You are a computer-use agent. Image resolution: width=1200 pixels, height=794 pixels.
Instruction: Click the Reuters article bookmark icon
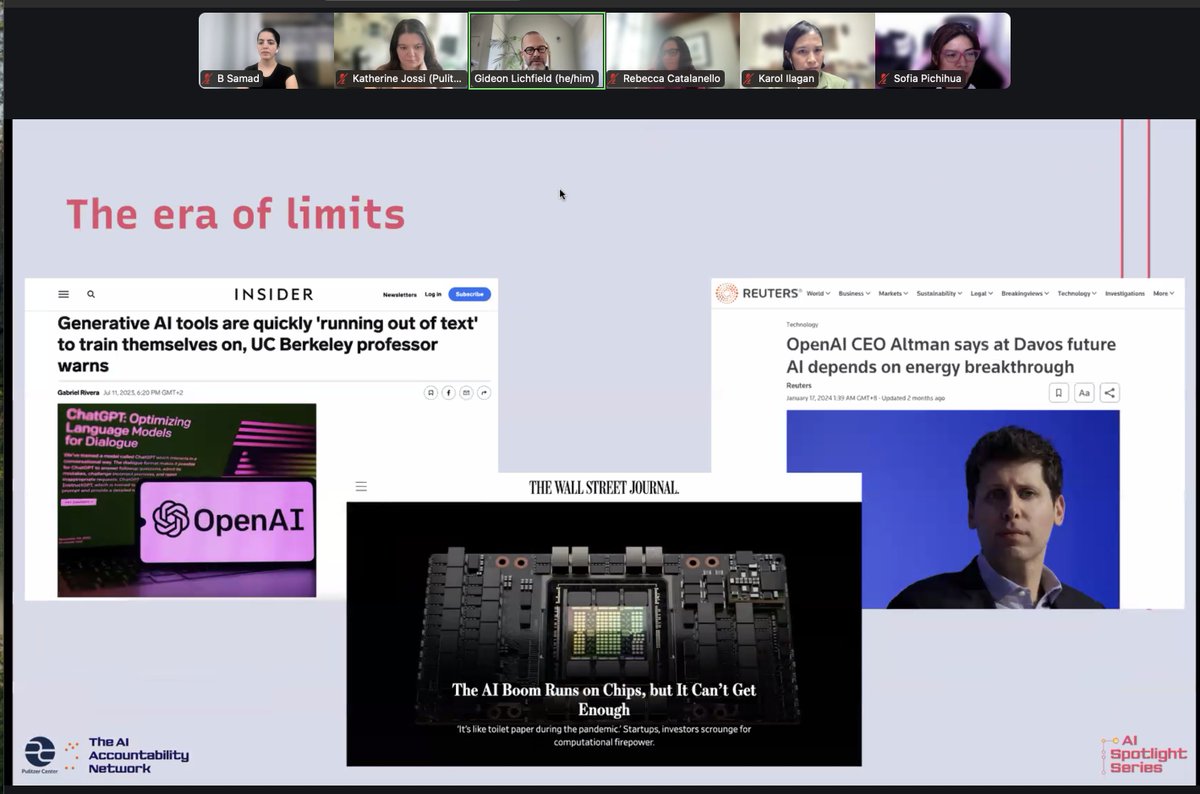tap(1059, 393)
